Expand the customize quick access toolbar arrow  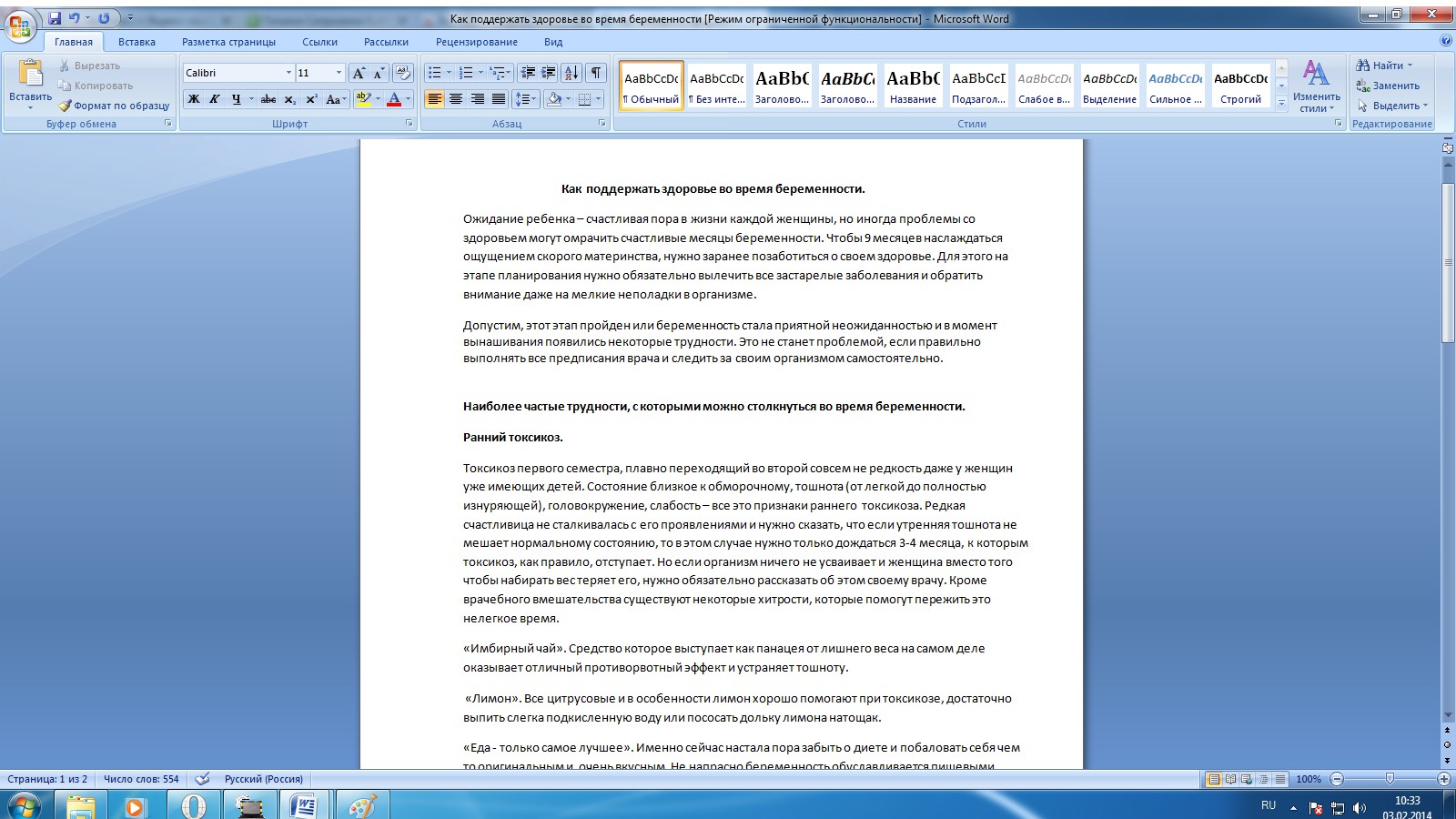tap(130, 18)
